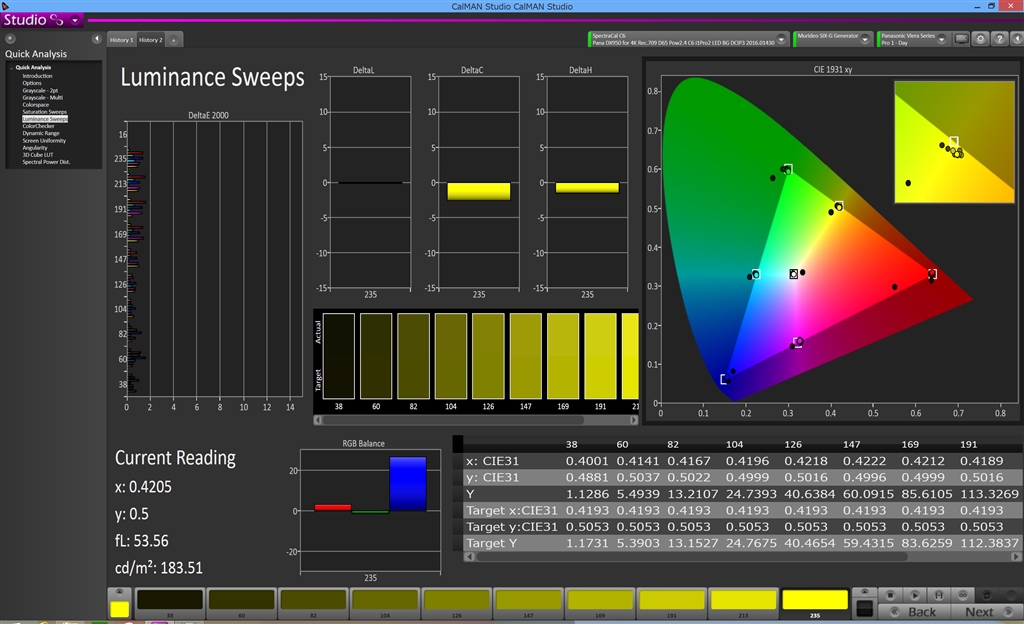This screenshot has height=624, width=1024.
Task: Select the 235 yellow luminance swatch
Action: click(814, 601)
